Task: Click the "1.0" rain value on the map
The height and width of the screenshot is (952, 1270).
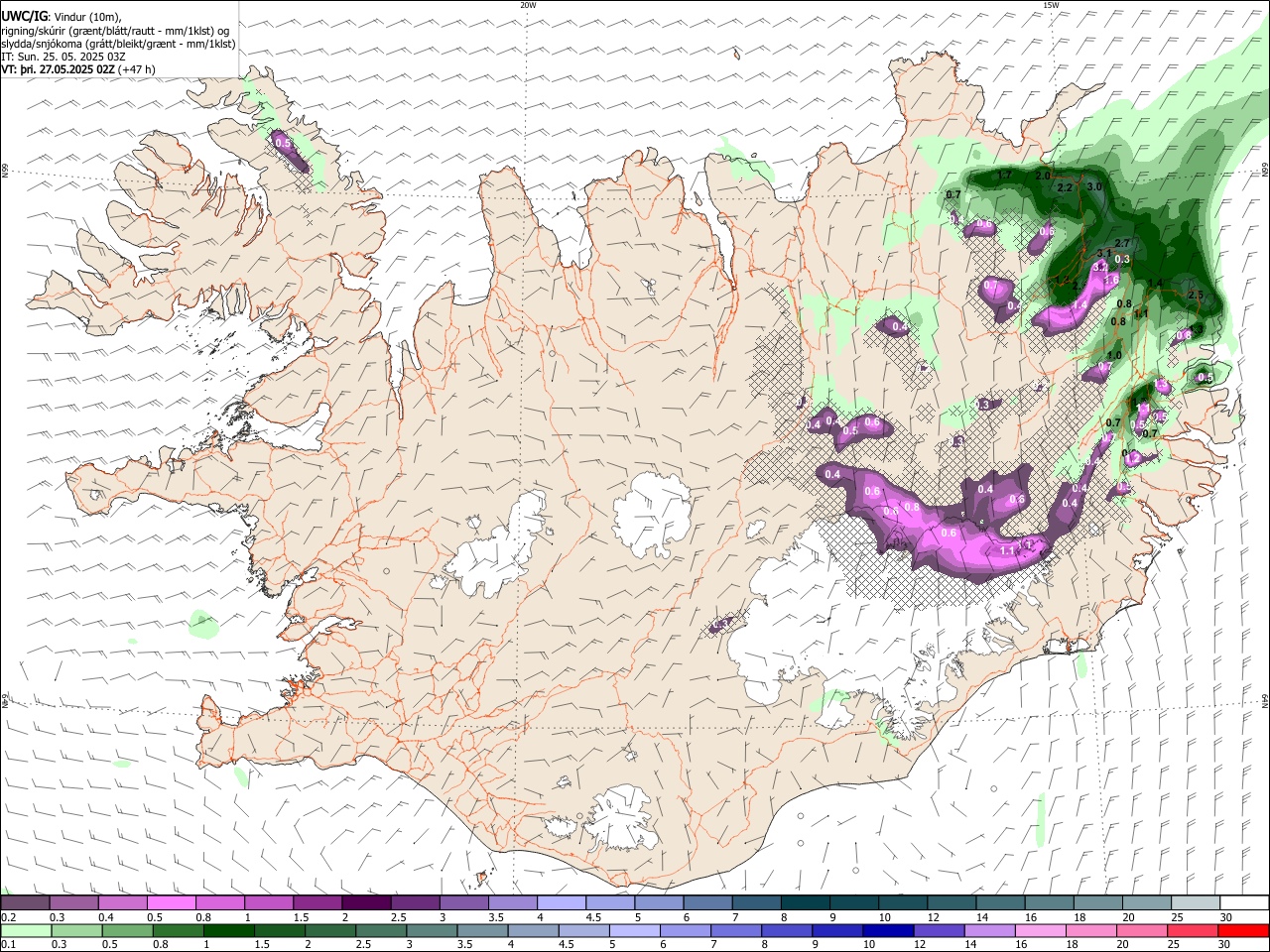Action: coord(1114,355)
